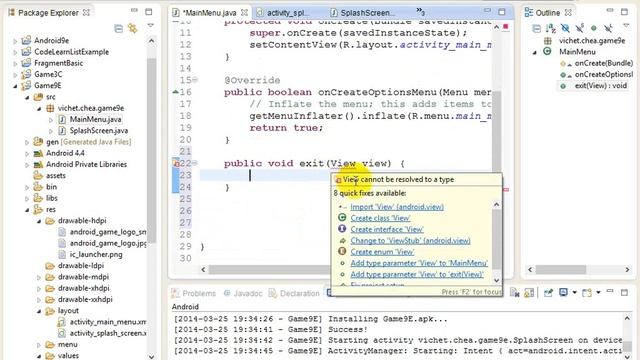Select Android 4.4 library node
The image size is (640, 360).
[x=65, y=153]
